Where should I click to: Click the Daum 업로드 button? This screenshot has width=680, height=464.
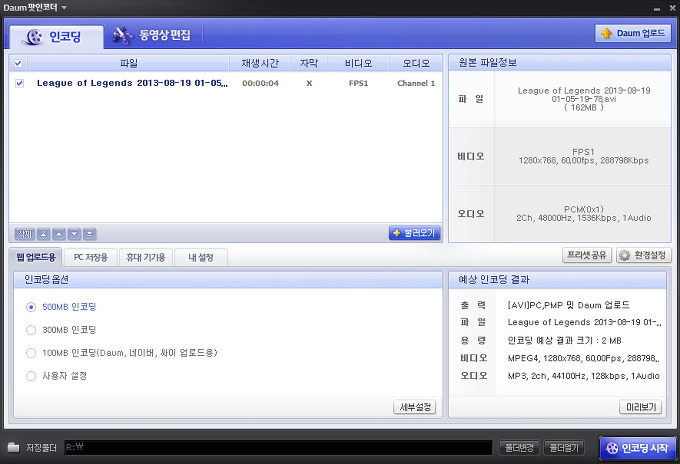click(x=633, y=33)
